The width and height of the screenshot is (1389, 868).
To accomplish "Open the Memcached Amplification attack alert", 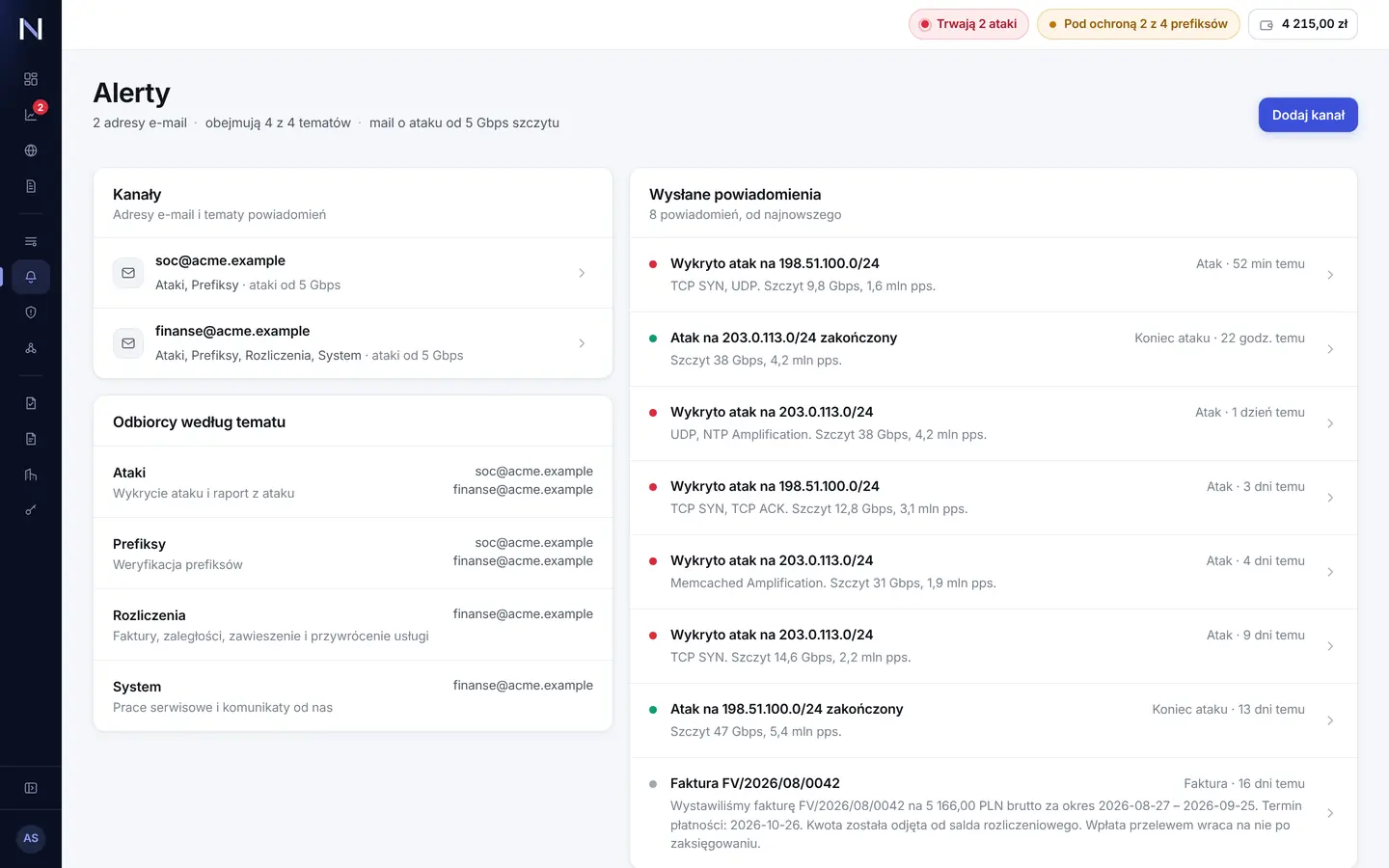I will 994,572.
